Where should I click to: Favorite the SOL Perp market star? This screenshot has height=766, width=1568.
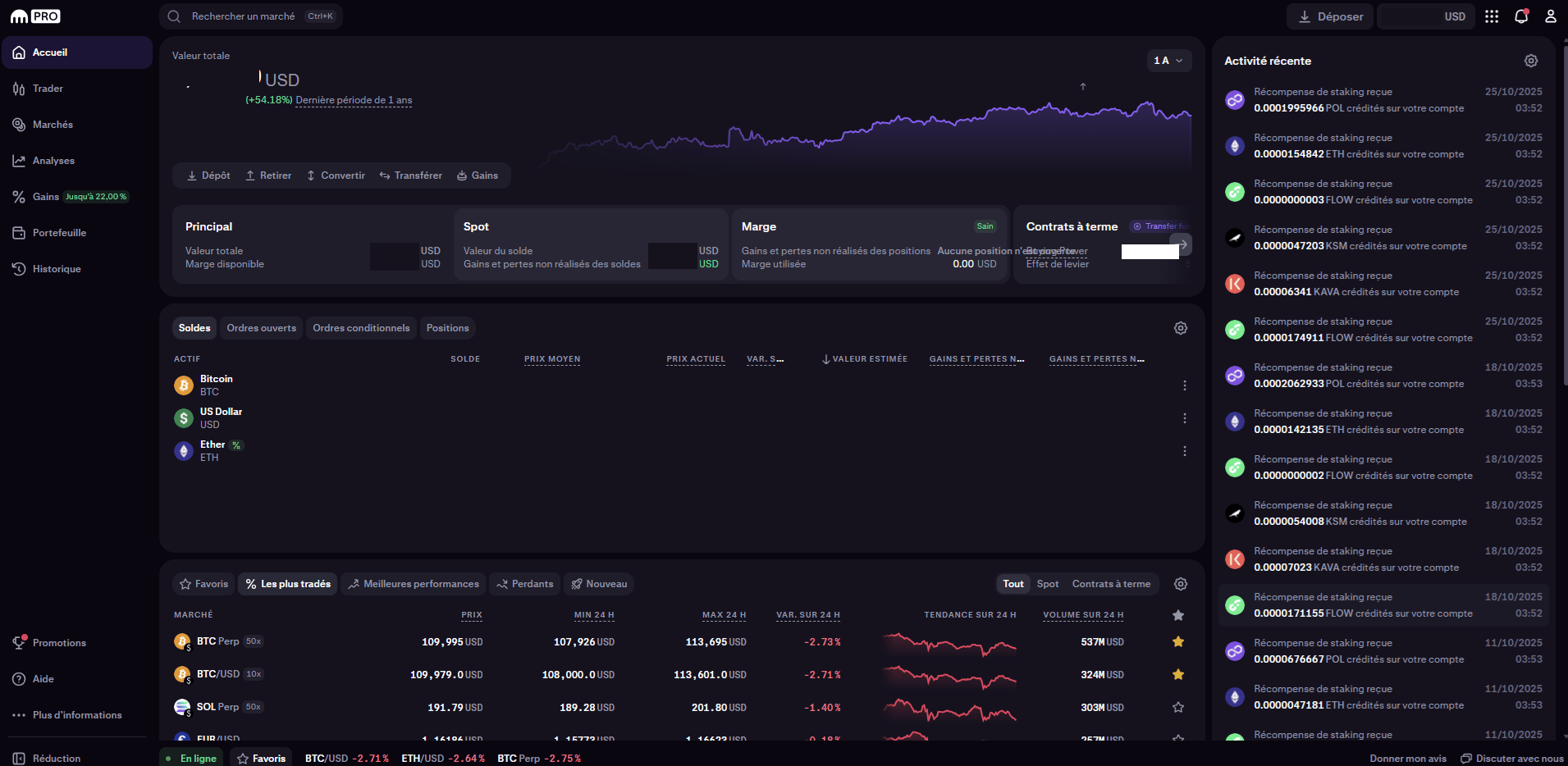pyautogui.click(x=1178, y=706)
